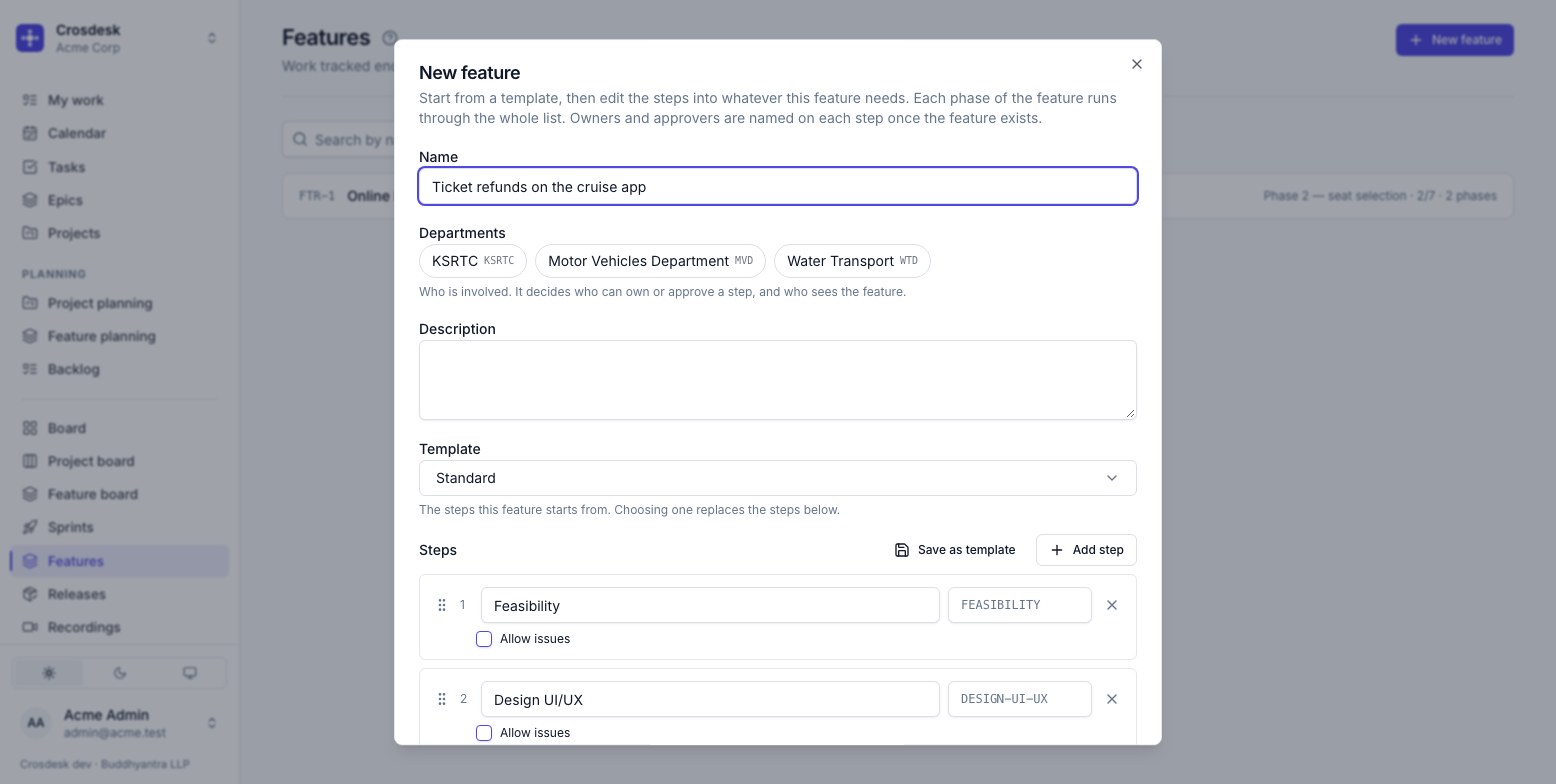Toggle the Motor Vehicles Department chip

[650, 261]
